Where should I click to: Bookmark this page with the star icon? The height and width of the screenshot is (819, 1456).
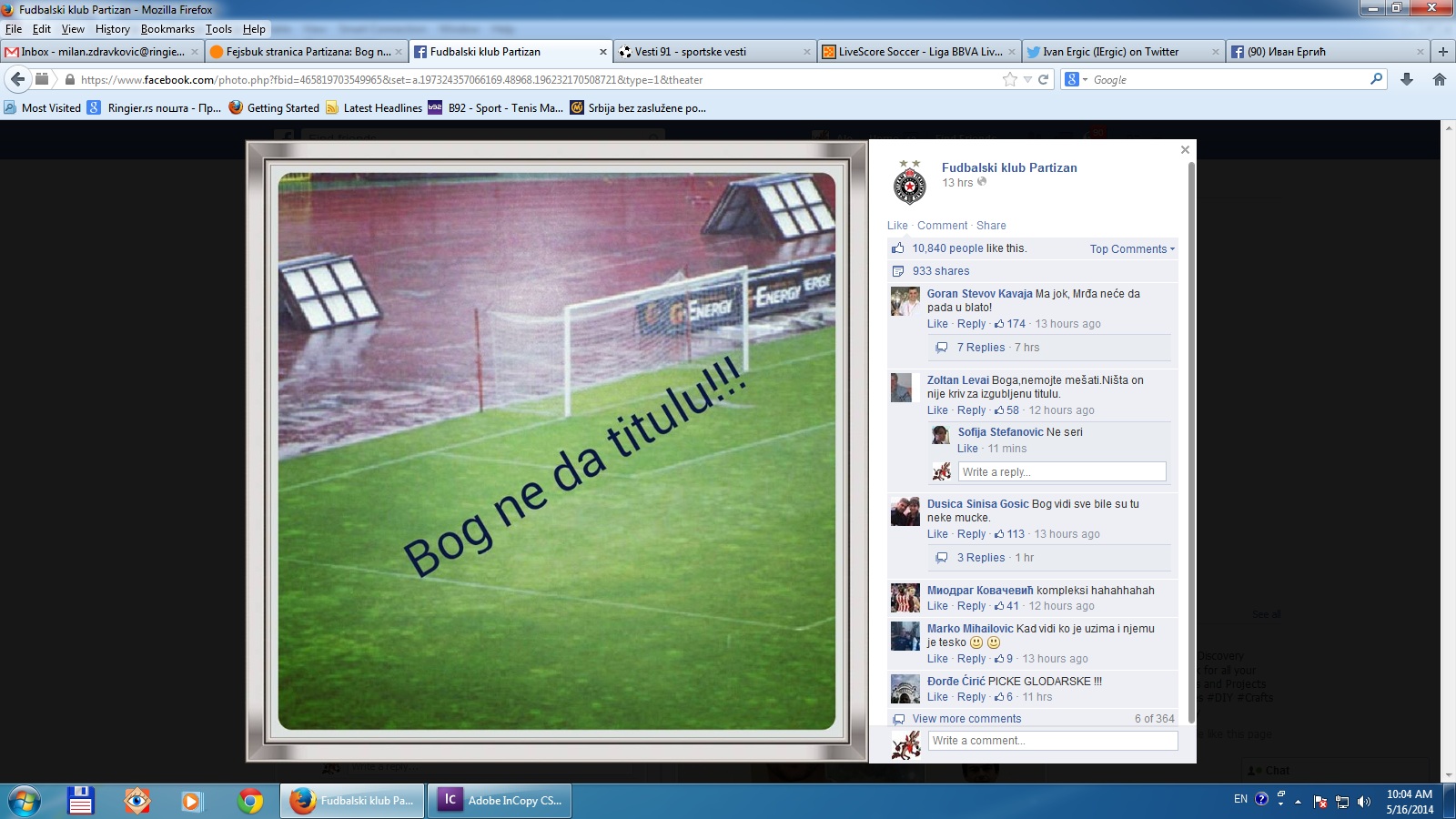tap(1009, 79)
